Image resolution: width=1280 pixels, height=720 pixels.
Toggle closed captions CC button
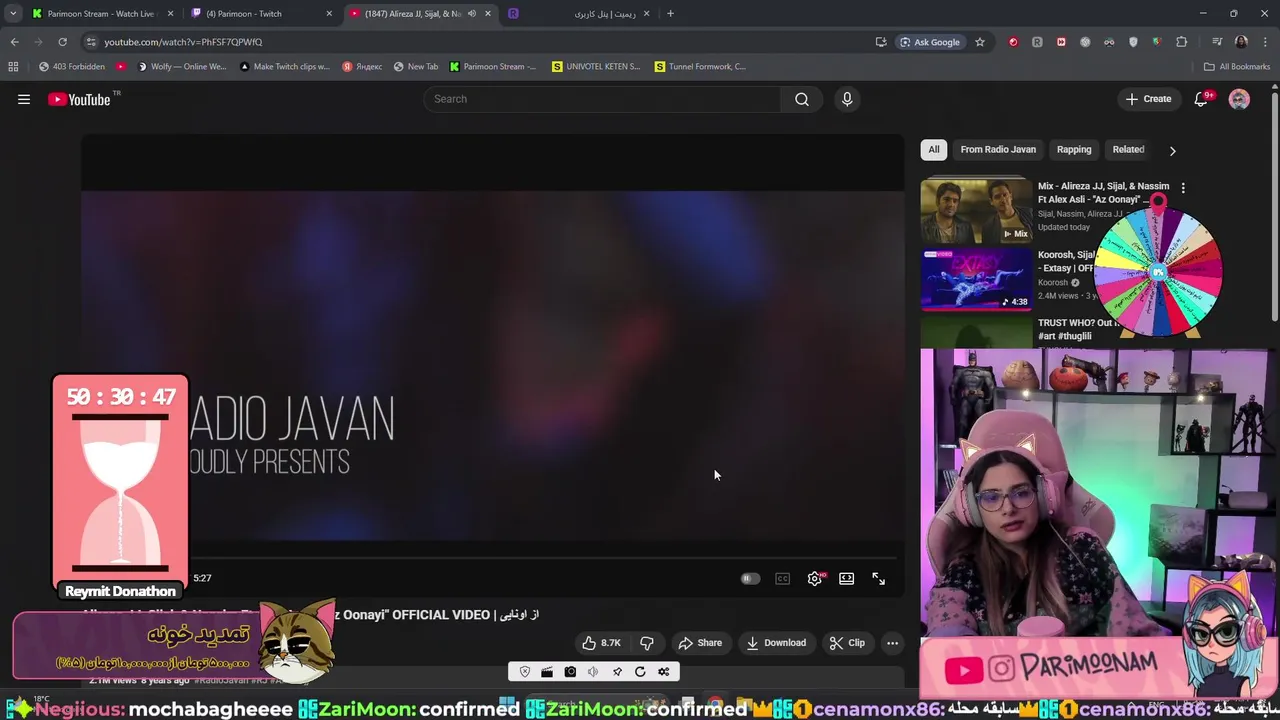point(783,578)
